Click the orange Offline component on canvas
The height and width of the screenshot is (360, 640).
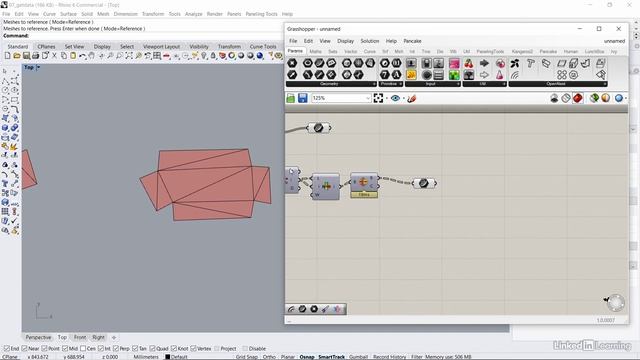(x=364, y=184)
